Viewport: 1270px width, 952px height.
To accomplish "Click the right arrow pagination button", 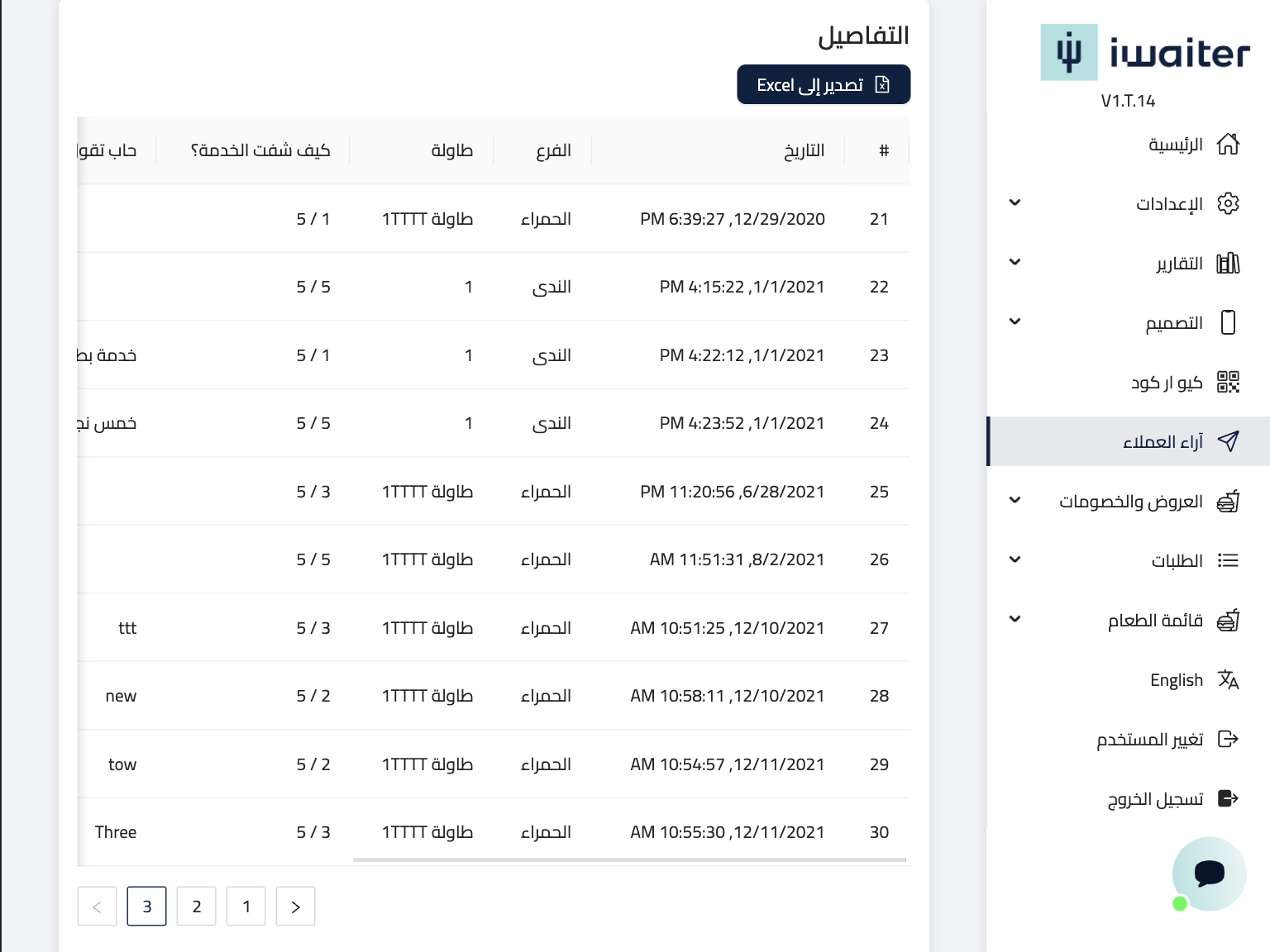I will (x=296, y=907).
